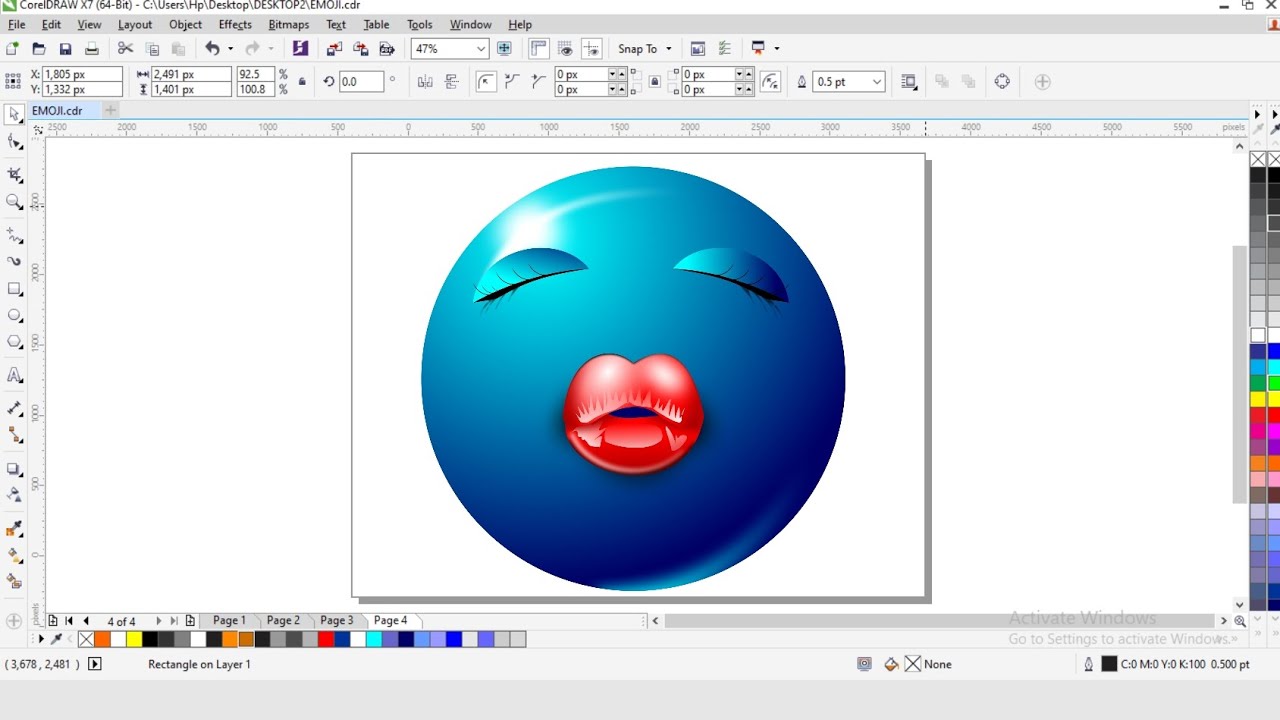The image size is (1280, 720).
Task: Select the Text tool in the toolbox
Action: tap(14, 376)
